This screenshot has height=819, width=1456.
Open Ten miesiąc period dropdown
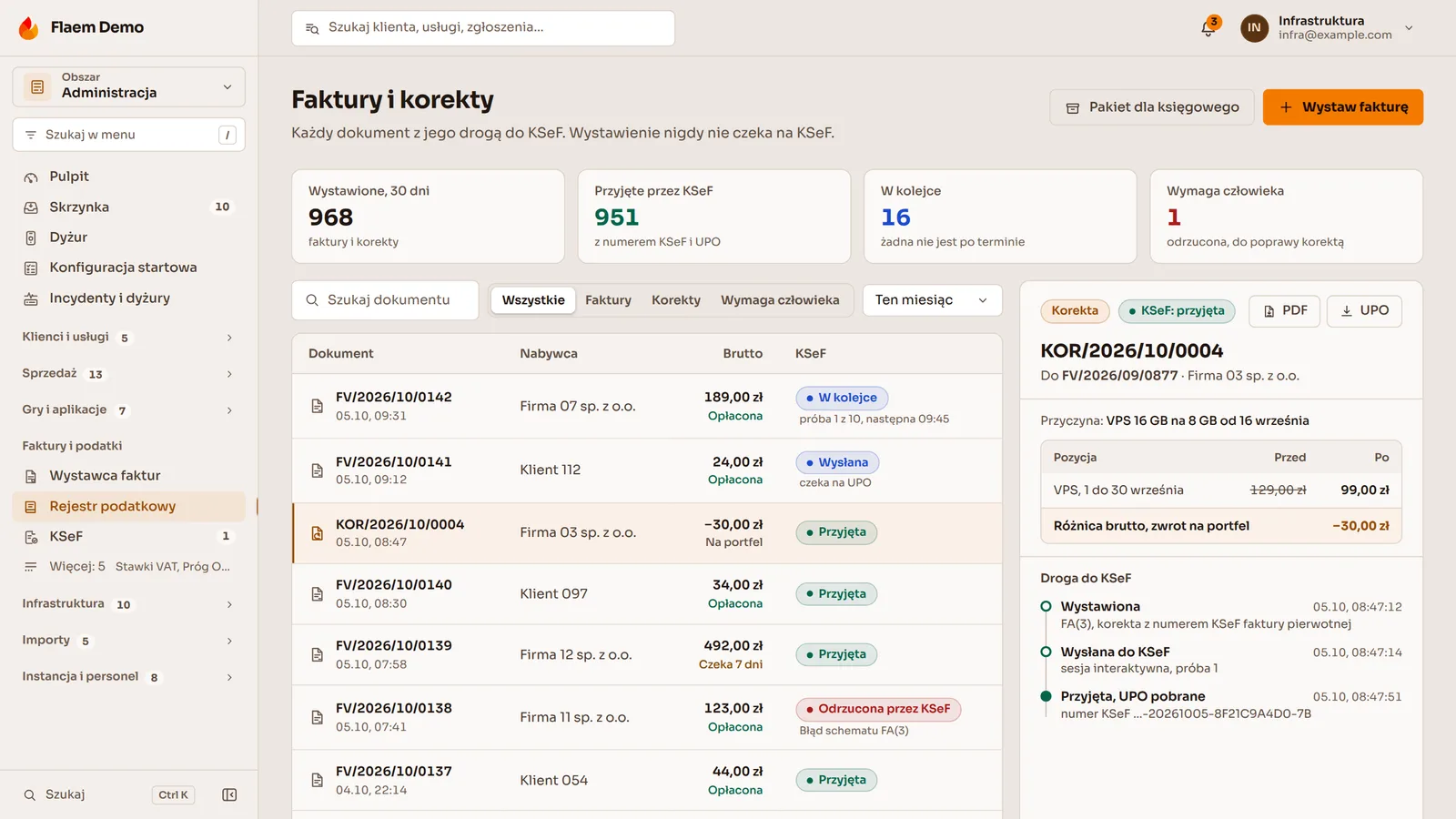pos(932,300)
